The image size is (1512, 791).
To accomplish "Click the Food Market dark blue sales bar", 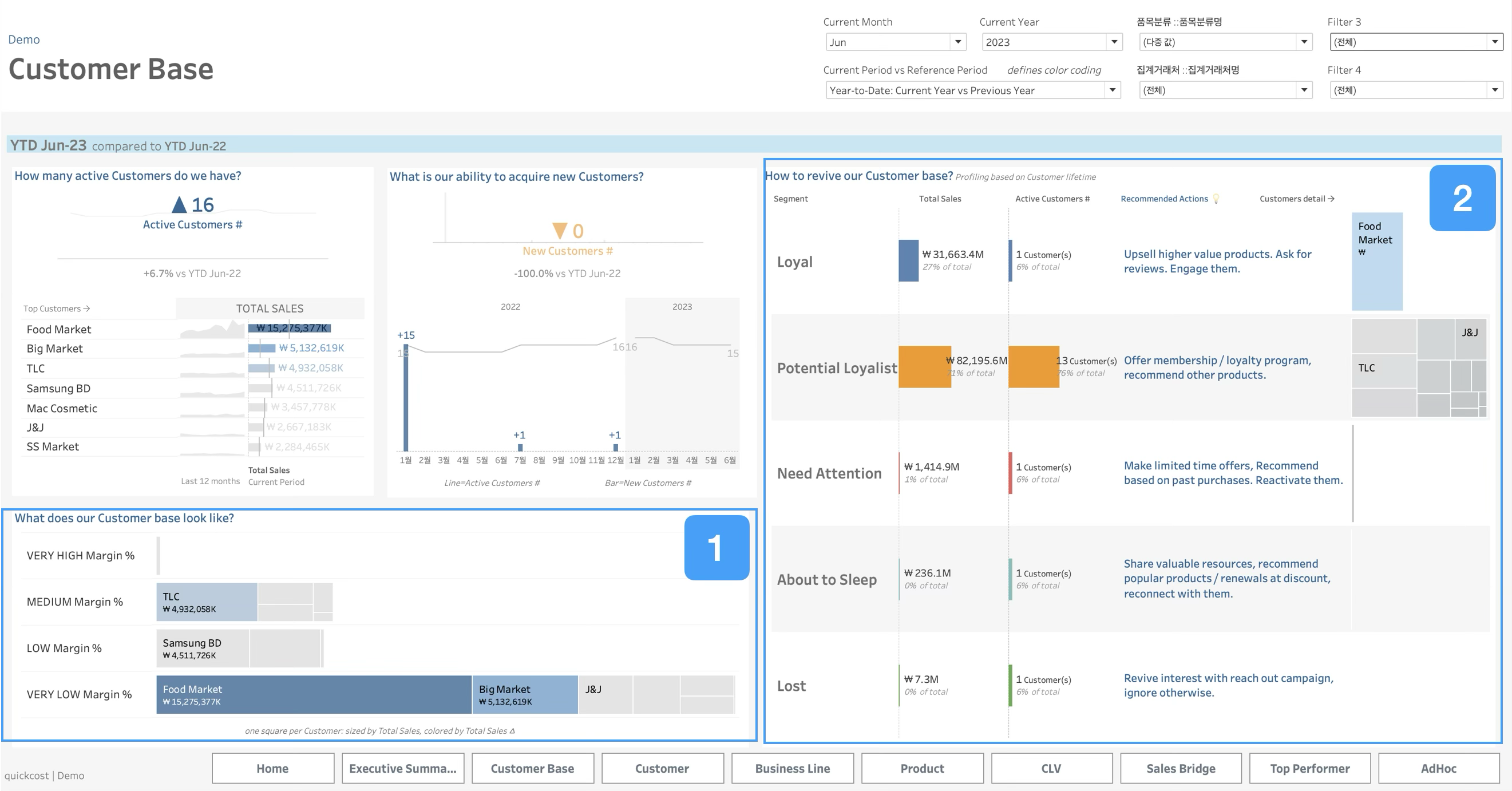I will pyautogui.click(x=290, y=329).
